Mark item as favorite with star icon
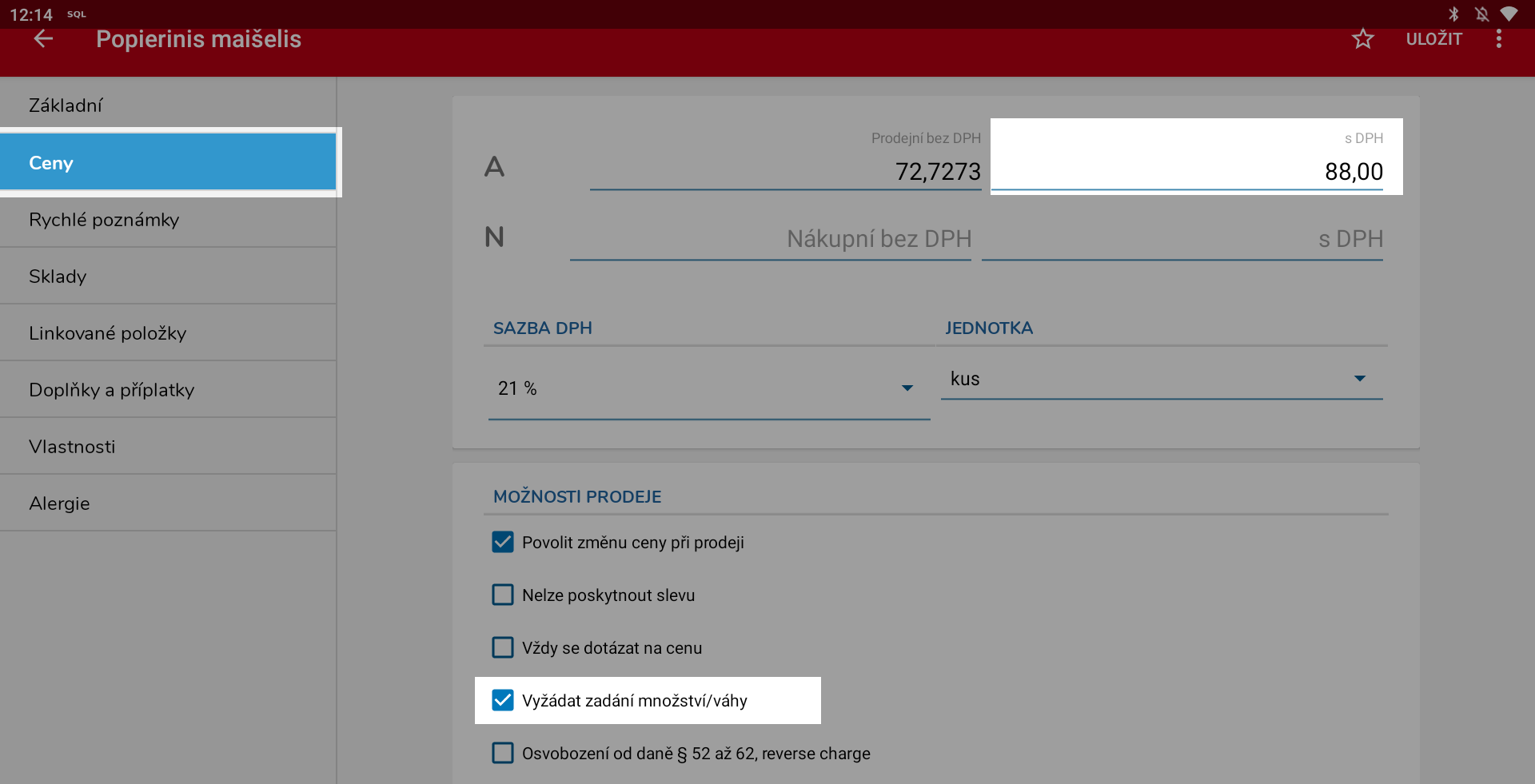1535x784 pixels. click(1362, 38)
